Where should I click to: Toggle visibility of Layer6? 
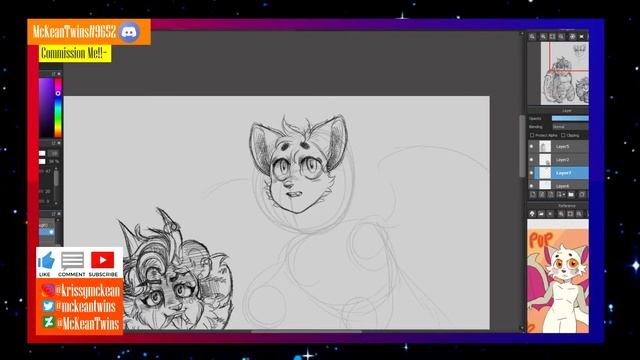[x=531, y=186]
